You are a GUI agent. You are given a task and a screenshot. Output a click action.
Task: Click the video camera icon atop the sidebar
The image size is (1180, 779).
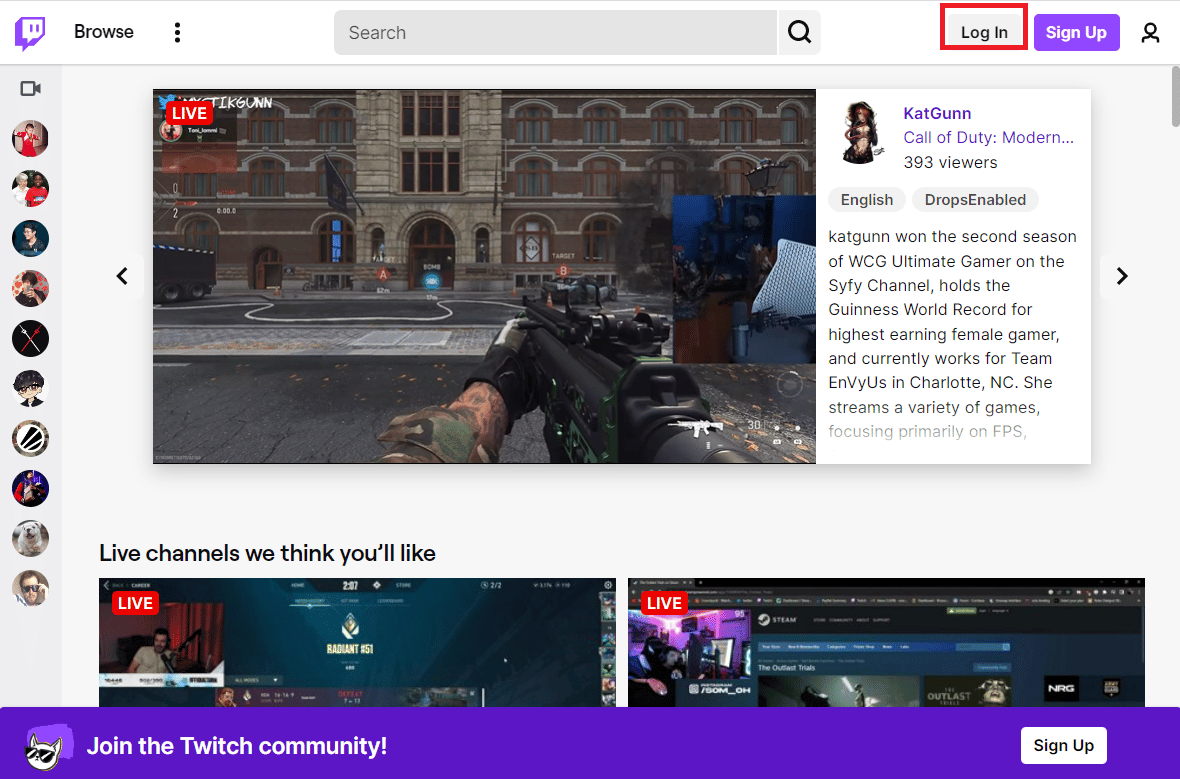(30, 88)
